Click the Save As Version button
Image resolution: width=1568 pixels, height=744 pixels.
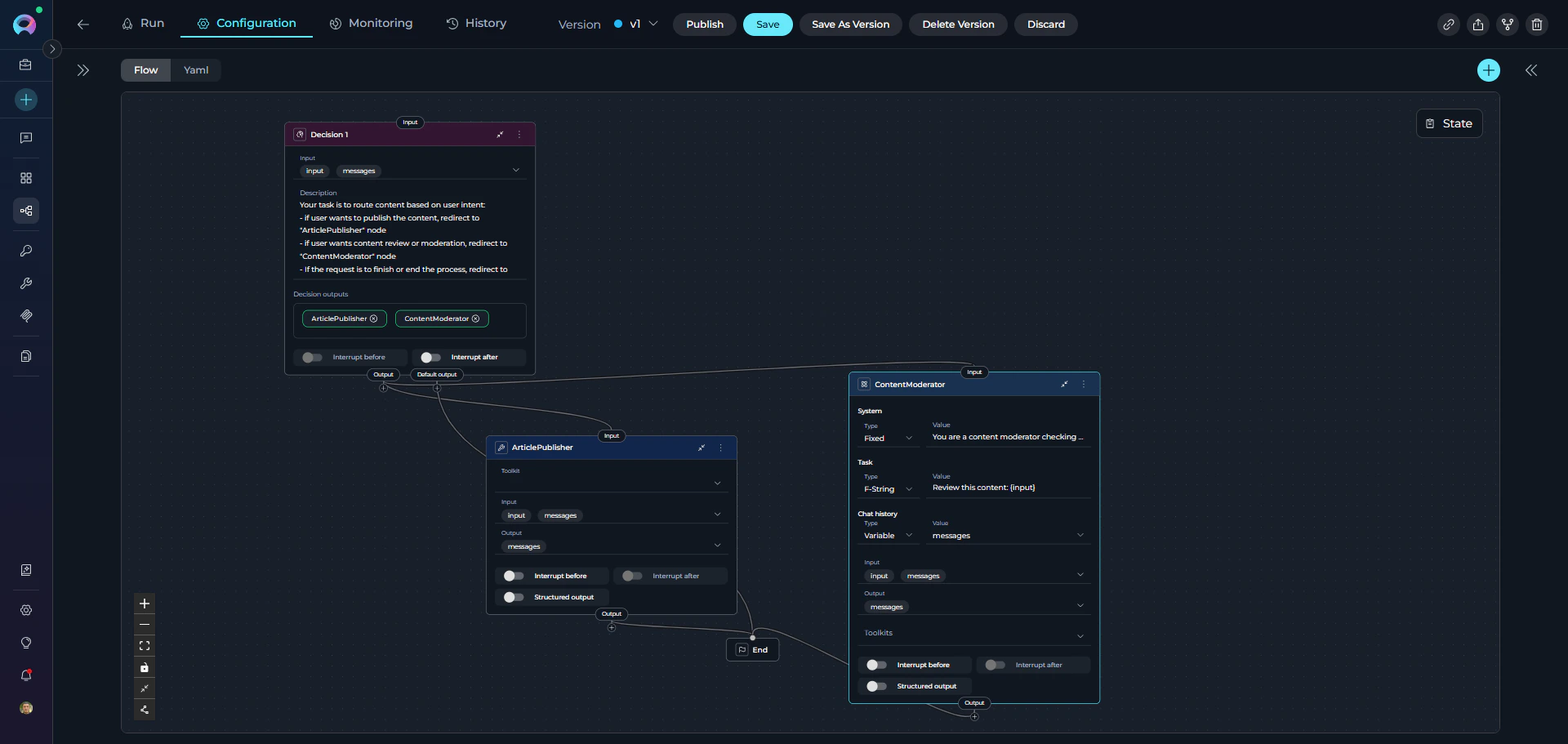(850, 25)
